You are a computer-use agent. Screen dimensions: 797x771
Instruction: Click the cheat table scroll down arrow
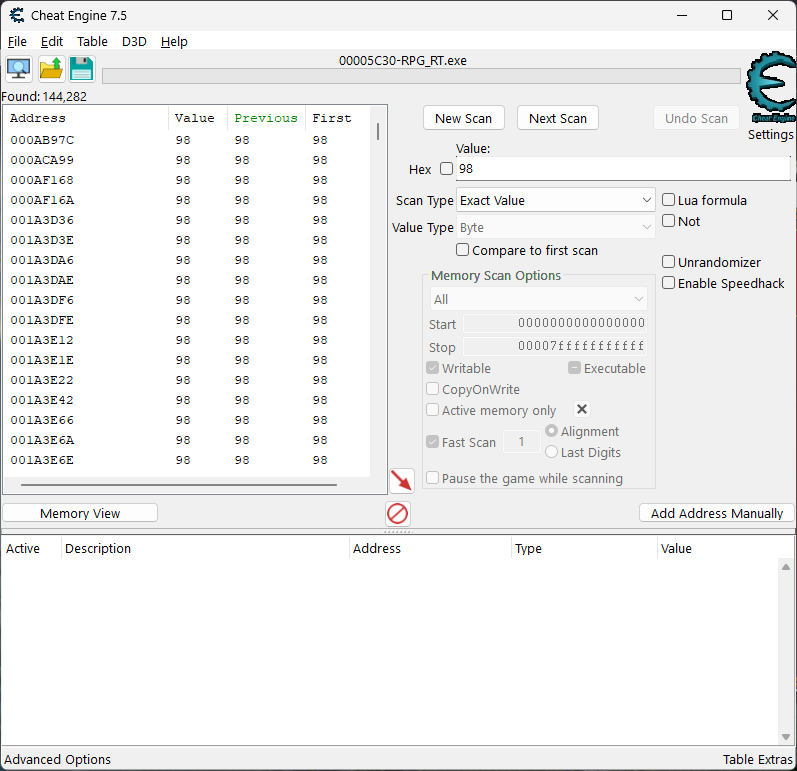point(786,736)
